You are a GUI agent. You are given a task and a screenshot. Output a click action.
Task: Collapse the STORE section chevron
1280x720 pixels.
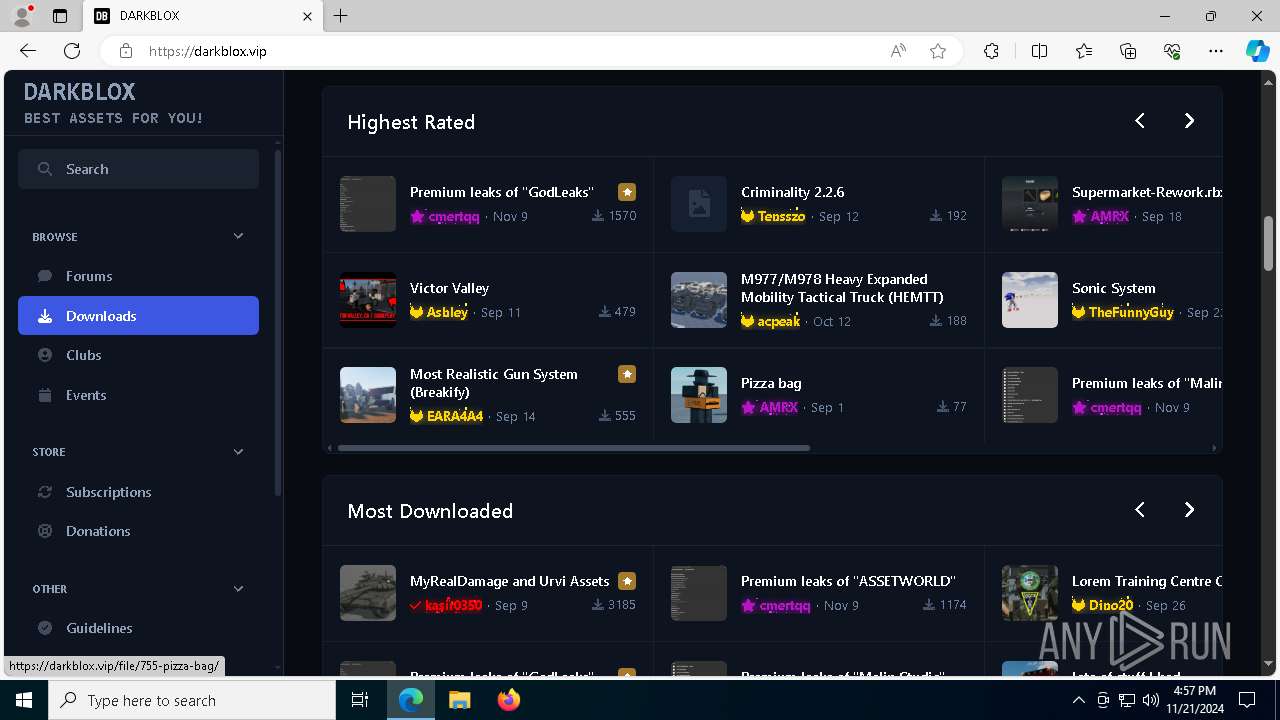[x=238, y=452]
